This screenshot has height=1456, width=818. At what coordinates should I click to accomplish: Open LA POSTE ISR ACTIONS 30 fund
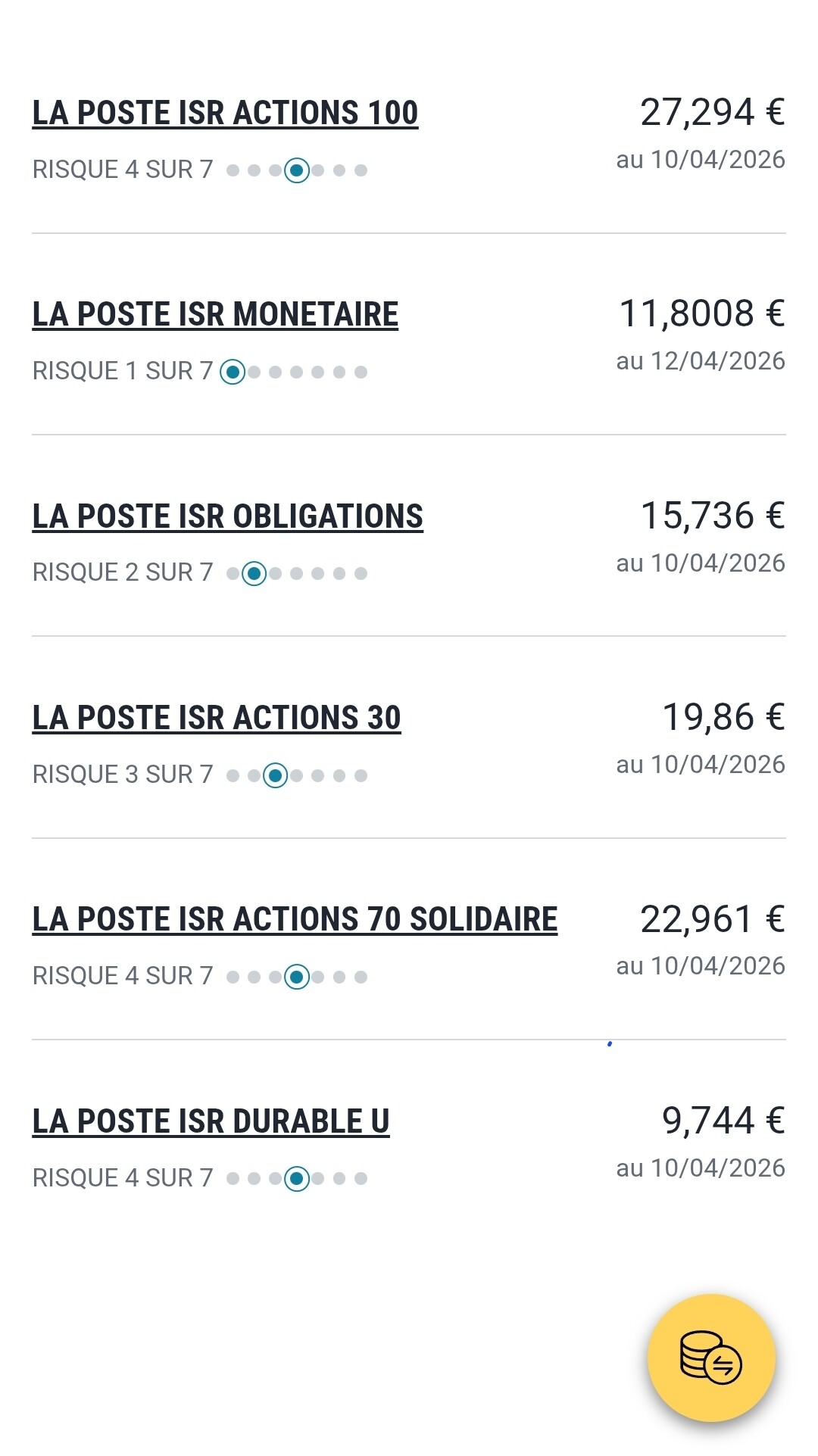point(216,718)
